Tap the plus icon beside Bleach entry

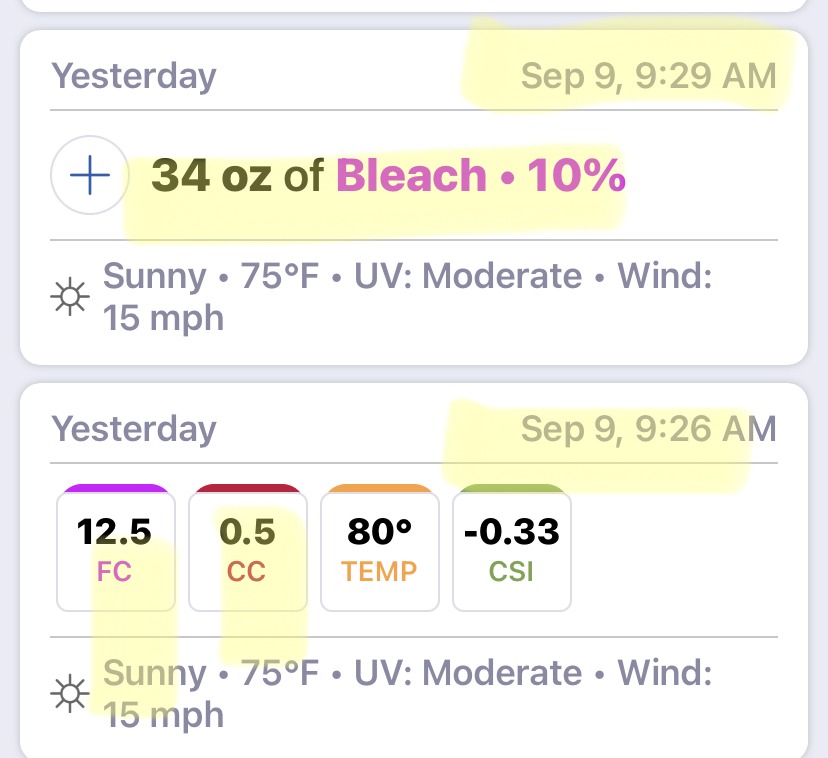pyautogui.click(x=90, y=175)
